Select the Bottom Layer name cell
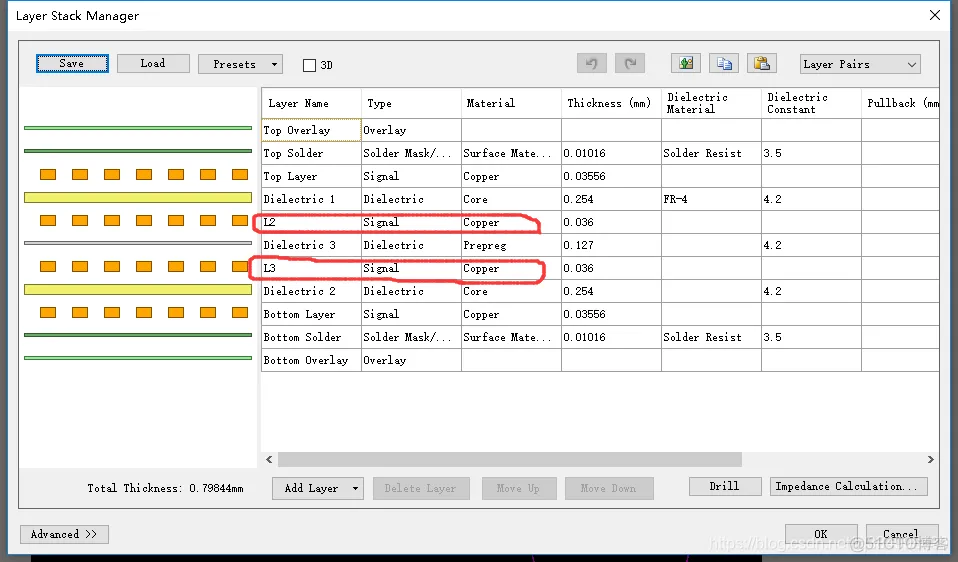The height and width of the screenshot is (562, 958). (x=312, y=315)
